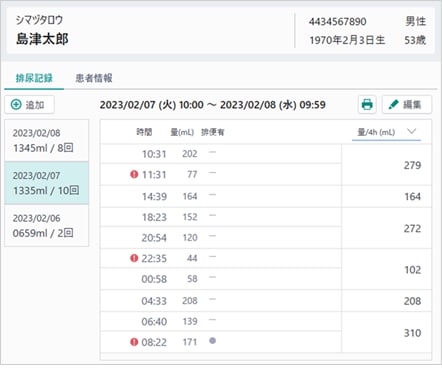Click the 4h total value 164 in right column

pyautogui.click(x=412, y=196)
